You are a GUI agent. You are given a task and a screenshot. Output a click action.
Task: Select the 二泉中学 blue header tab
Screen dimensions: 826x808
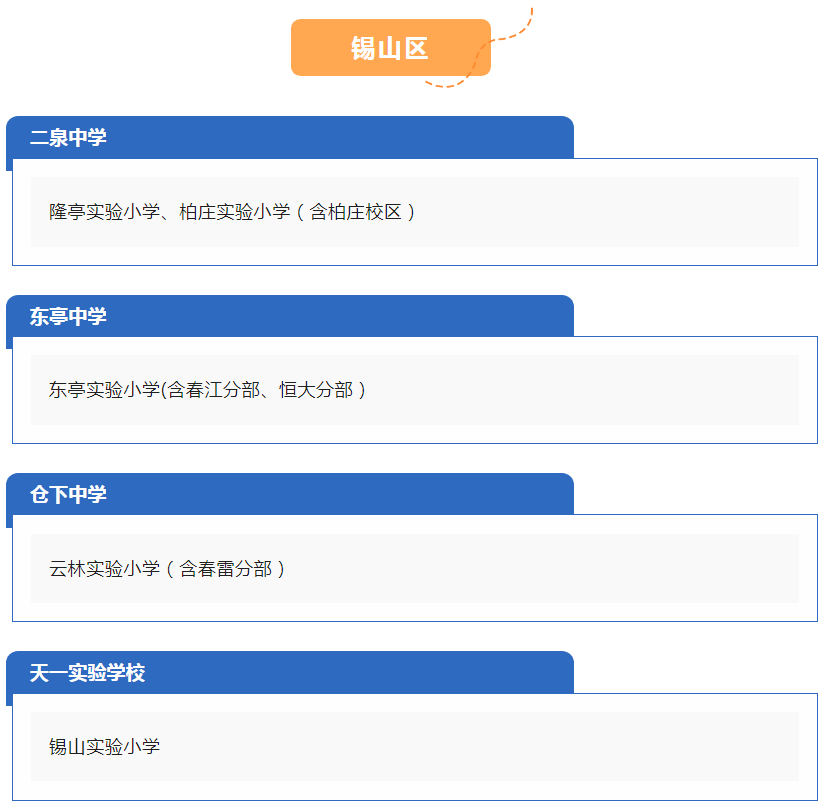[x=290, y=137]
